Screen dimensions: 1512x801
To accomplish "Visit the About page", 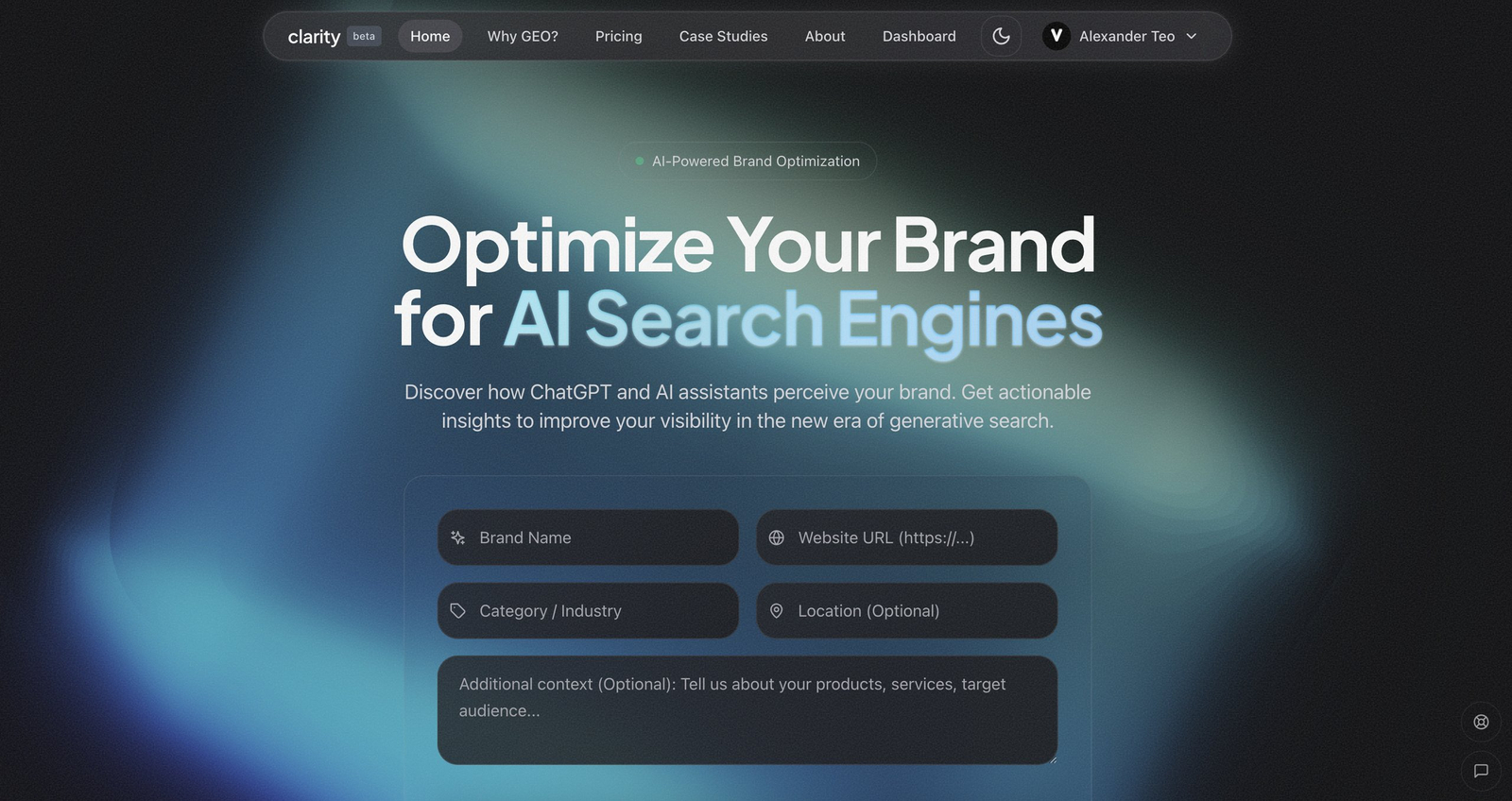I will (825, 36).
